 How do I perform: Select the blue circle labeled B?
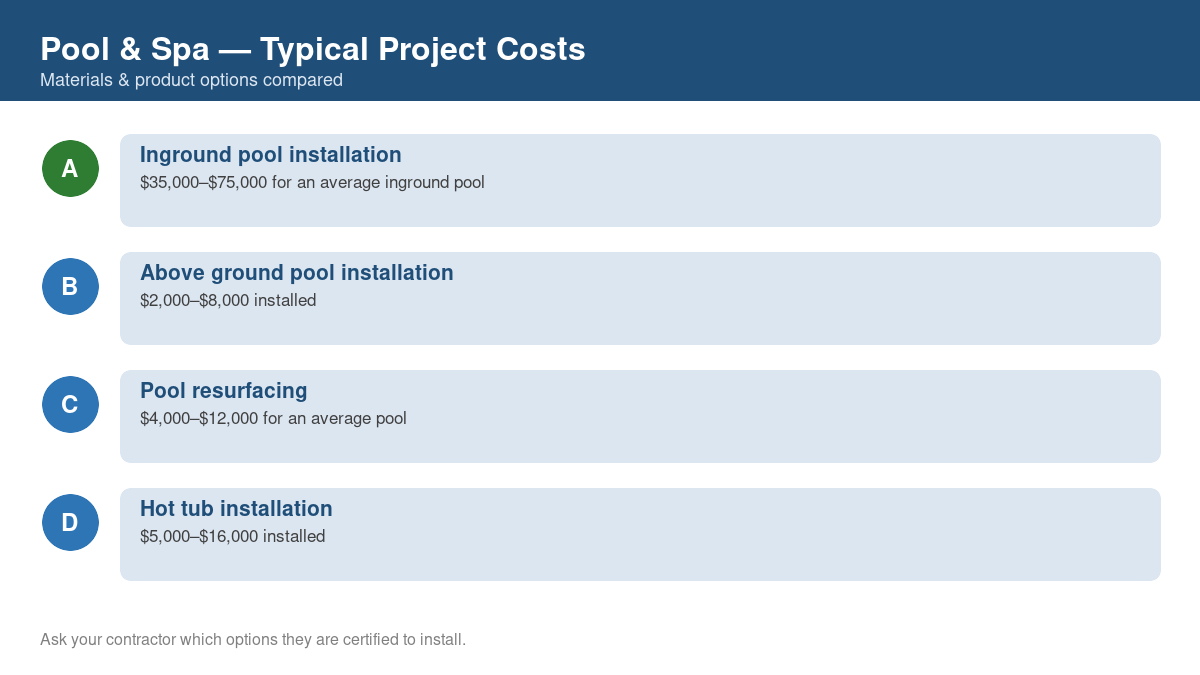[70, 286]
